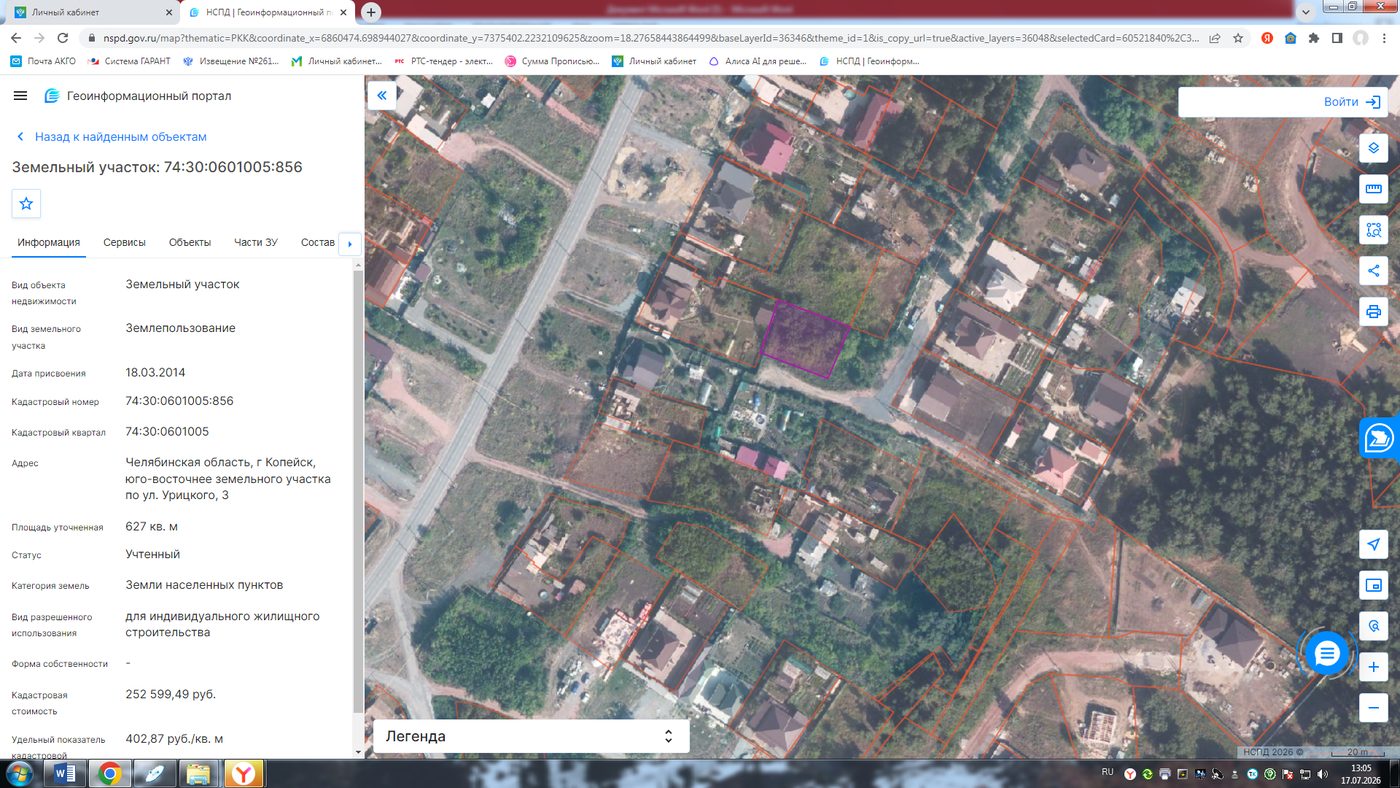The width and height of the screenshot is (1400, 788).
Task: Center the map on my location
Action: point(1374,544)
